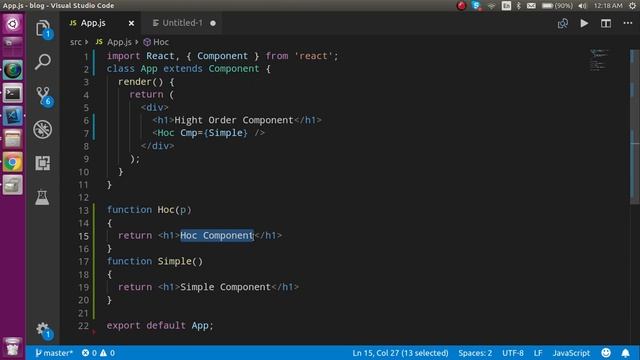This screenshot has width=640, height=360.
Task: Open Trash in the launcher
Action: coord(13,347)
